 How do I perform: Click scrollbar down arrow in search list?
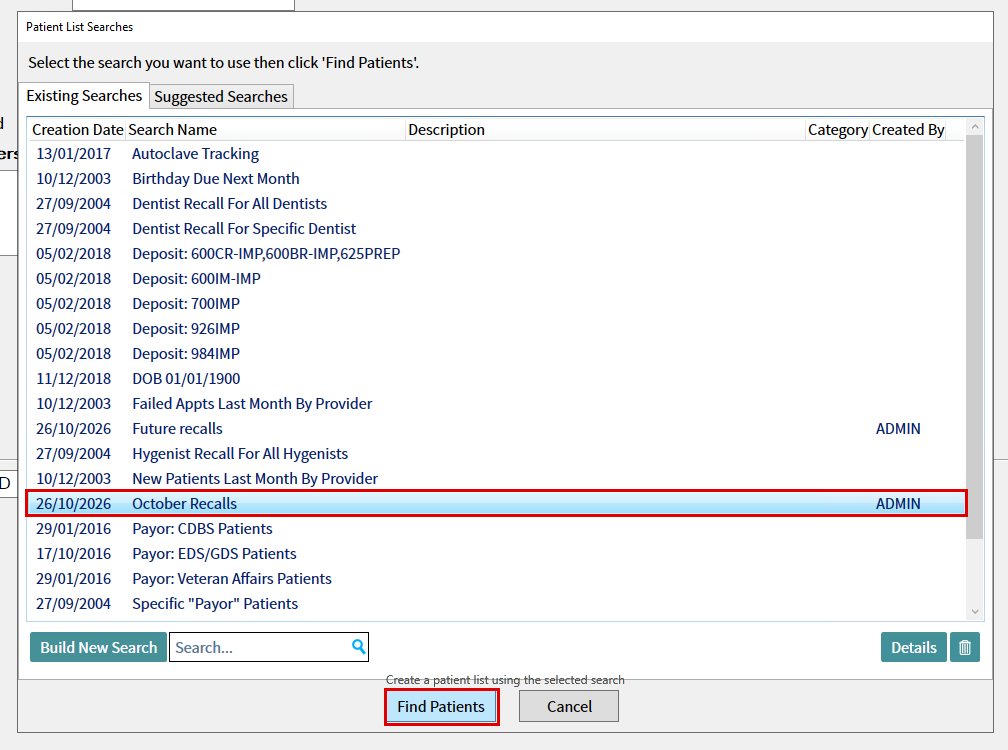975,612
